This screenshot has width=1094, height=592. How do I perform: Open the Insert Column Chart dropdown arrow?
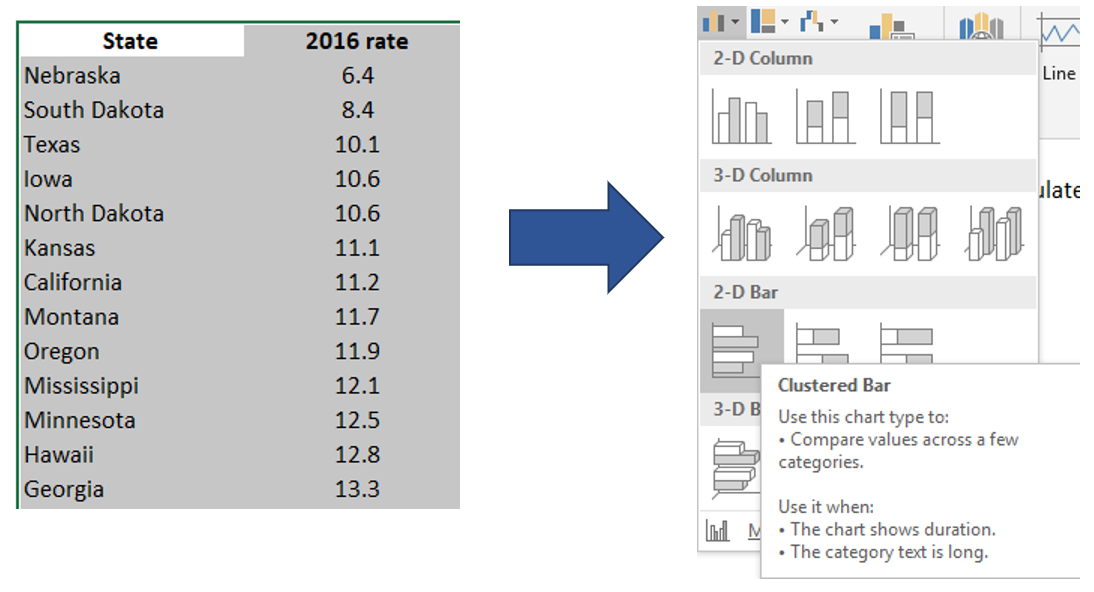[735, 20]
